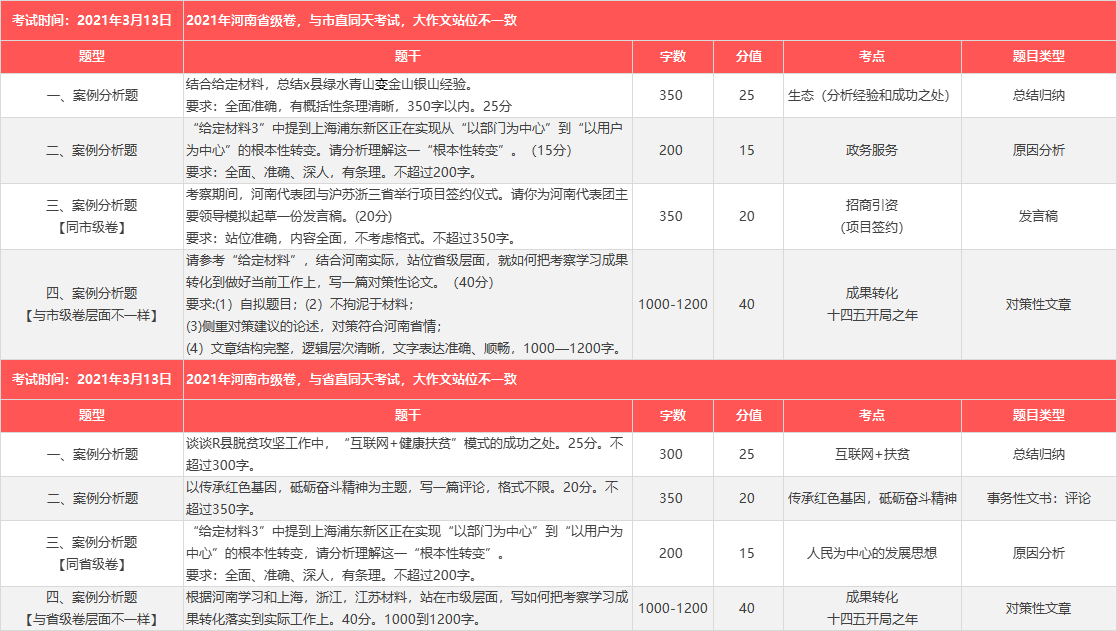
Task: Select the 考点 header in the municipal table
Action: point(871,415)
